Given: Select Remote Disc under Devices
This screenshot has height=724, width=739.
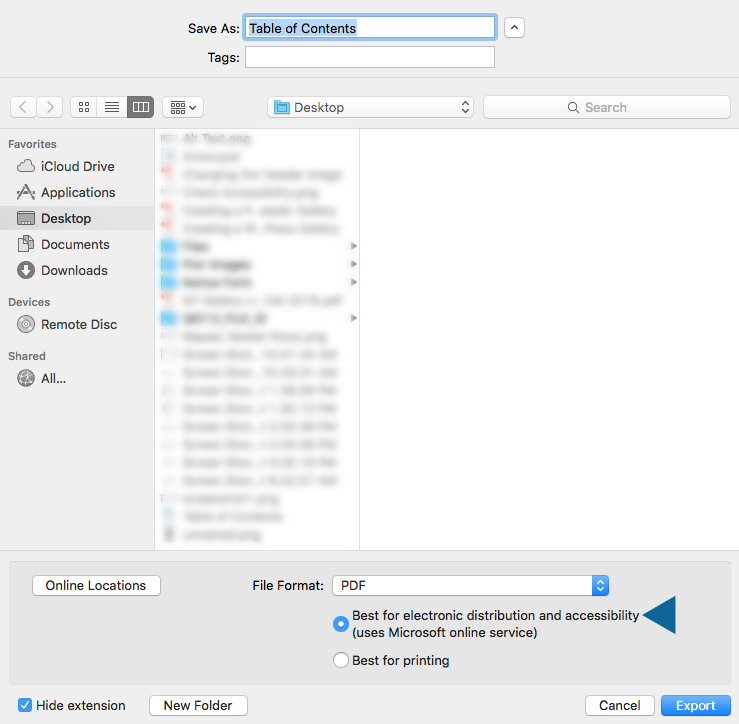Looking at the screenshot, I should click(x=77, y=324).
